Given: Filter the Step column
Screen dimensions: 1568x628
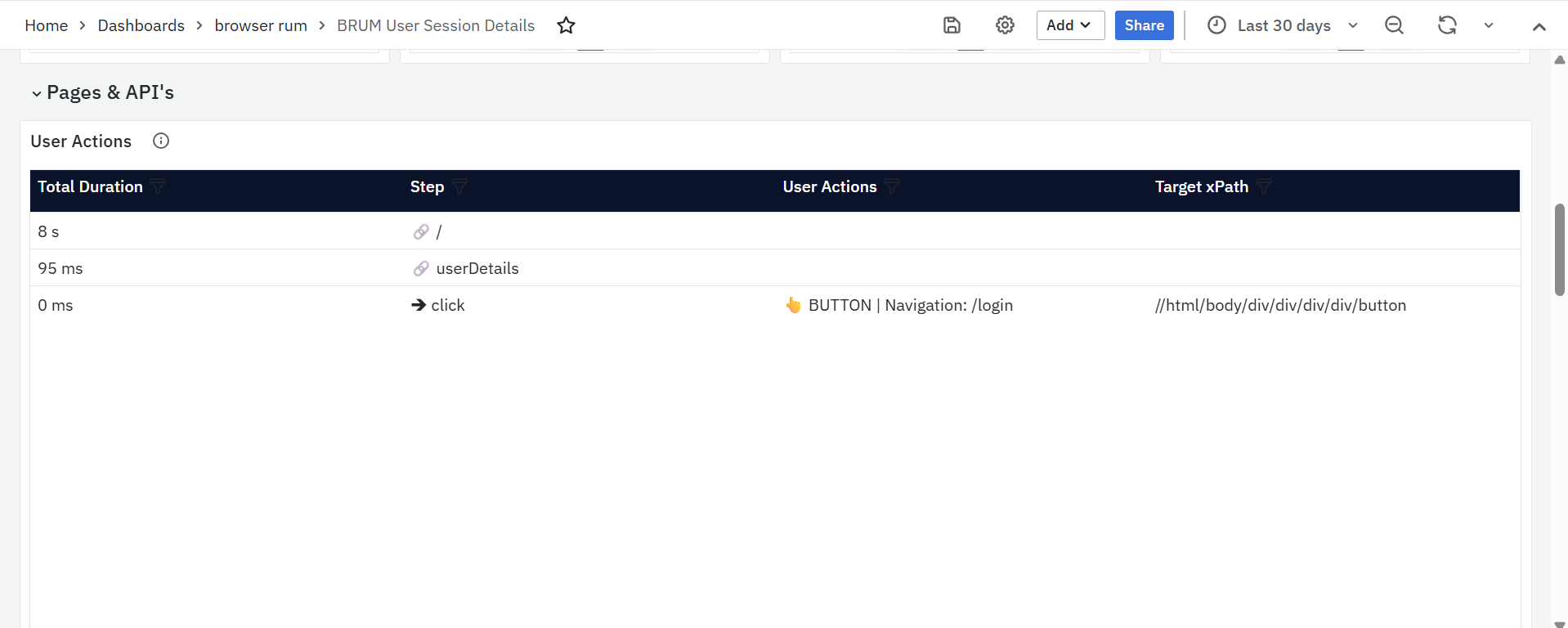Looking at the screenshot, I should click(460, 187).
